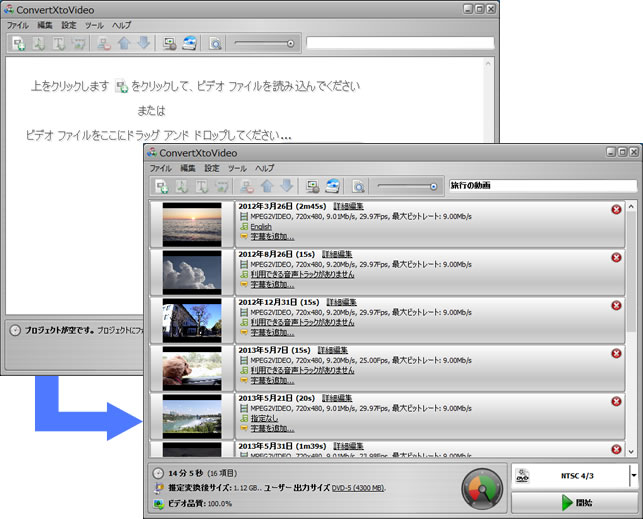Open ツール menu in front window
This screenshot has width=643, height=519.
tap(237, 168)
